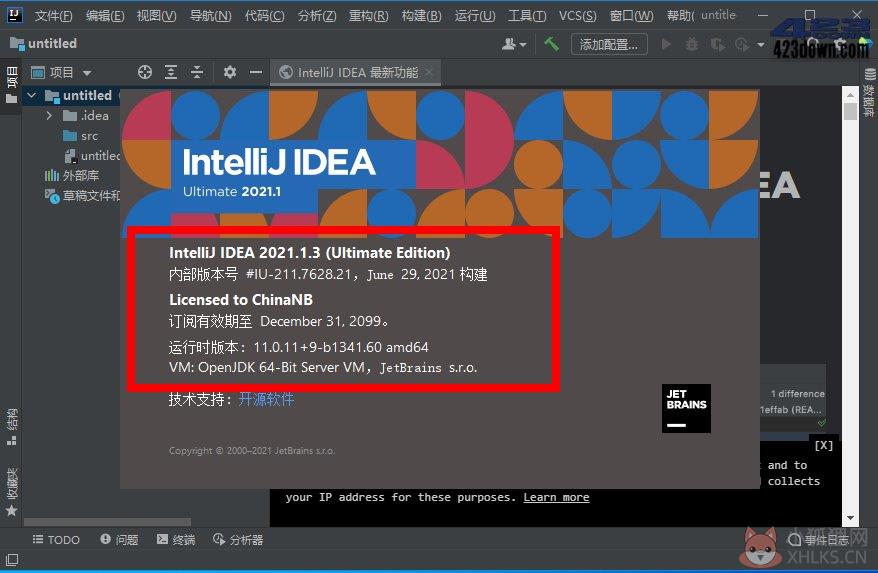Open the 分析(Z) Analyze menu
Image resolution: width=878 pixels, height=573 pixels.
tap(317, 16)
